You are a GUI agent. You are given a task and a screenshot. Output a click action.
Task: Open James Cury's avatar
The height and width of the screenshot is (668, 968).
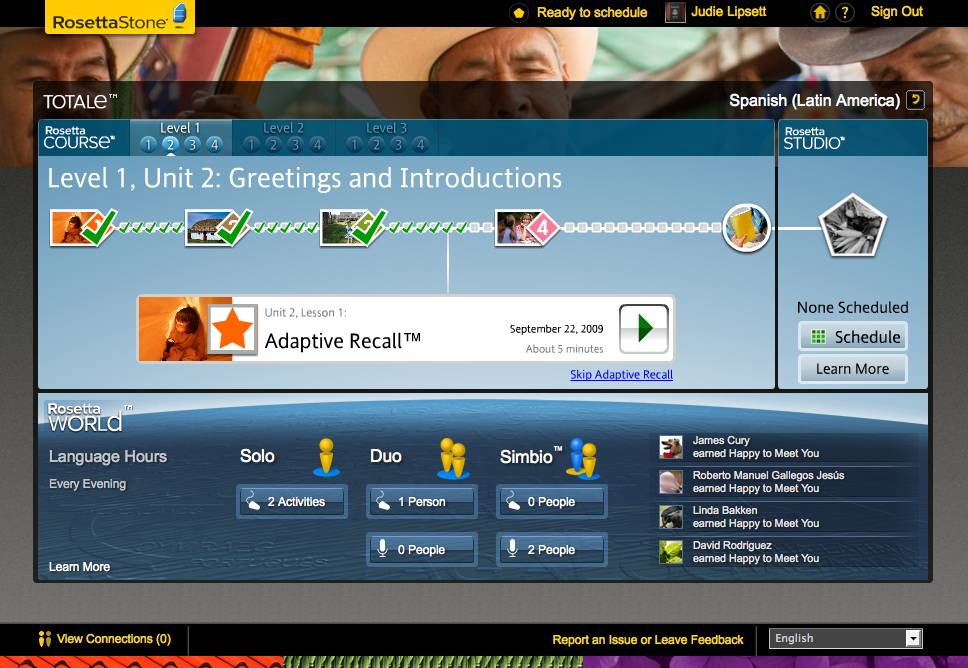(x=670, y=447)
